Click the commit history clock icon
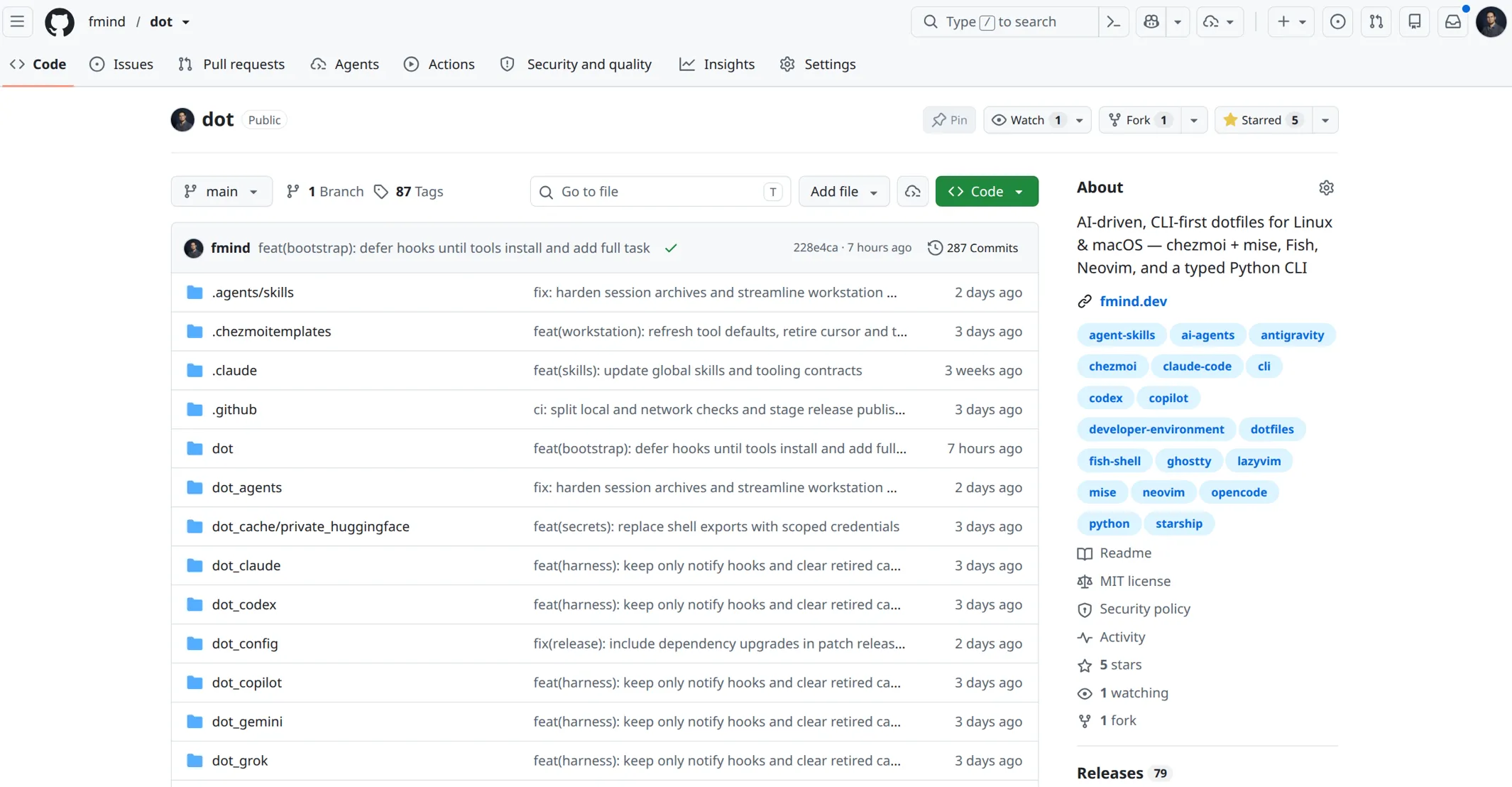 [x=935, y=248]
